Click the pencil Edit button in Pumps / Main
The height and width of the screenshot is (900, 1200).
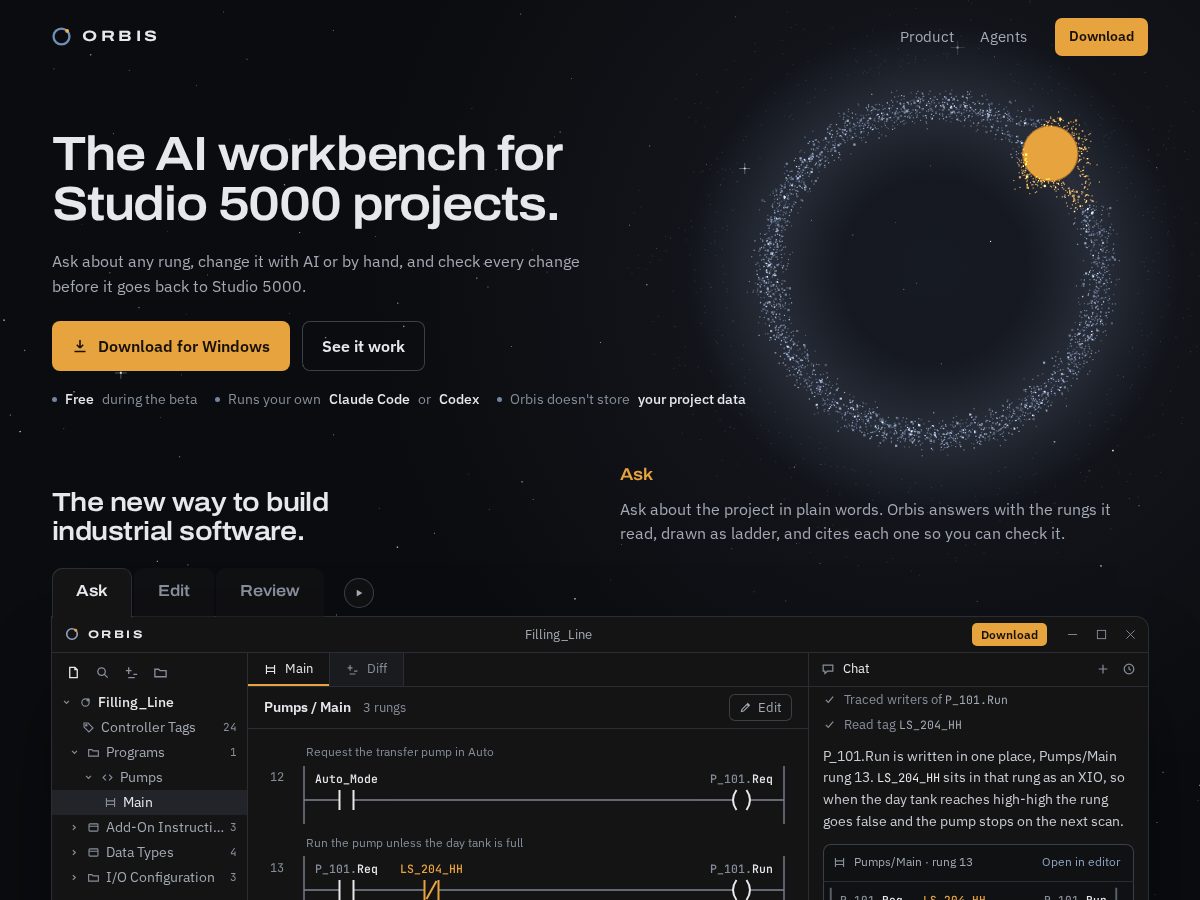pyautogui.click(x=760, y=707)
